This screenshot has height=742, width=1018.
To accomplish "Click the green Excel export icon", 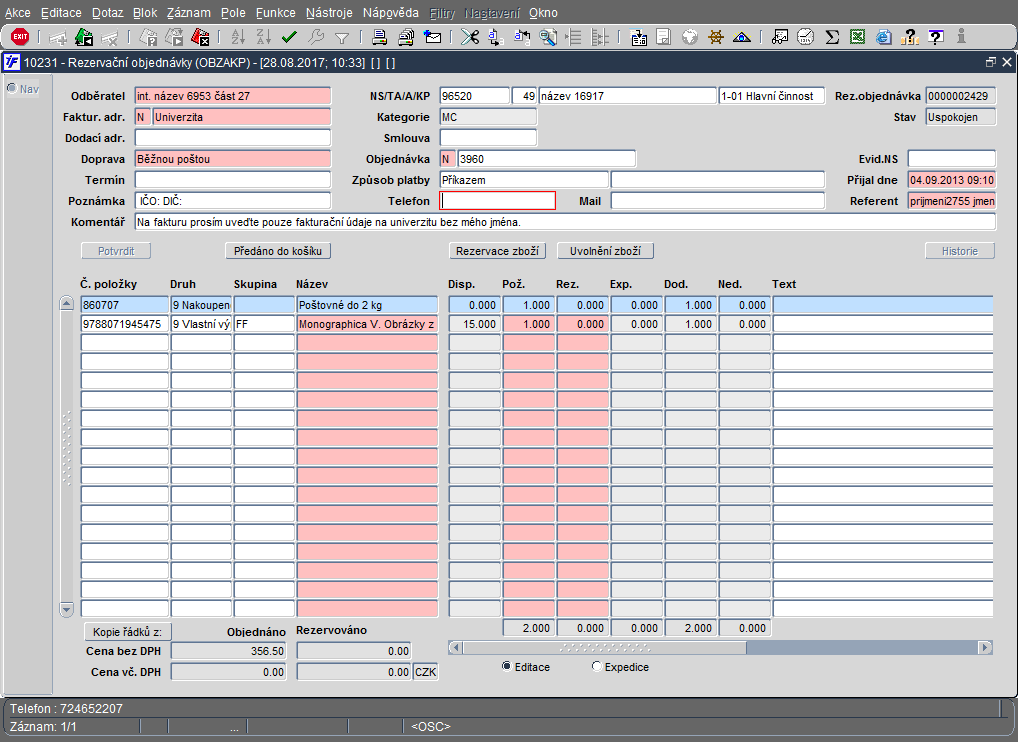I will (x=858, y=37).
